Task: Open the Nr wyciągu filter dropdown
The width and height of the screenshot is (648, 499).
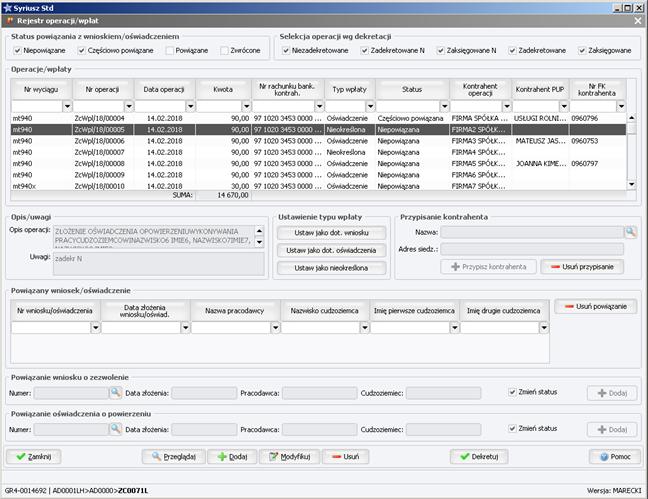Action: (x=67, y=106)
